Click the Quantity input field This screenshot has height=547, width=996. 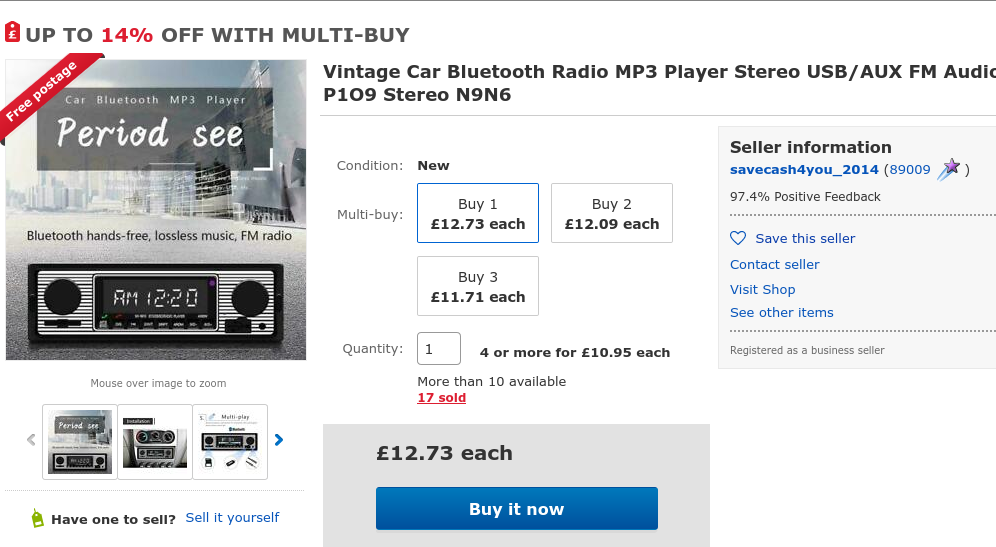click(439, 349)
